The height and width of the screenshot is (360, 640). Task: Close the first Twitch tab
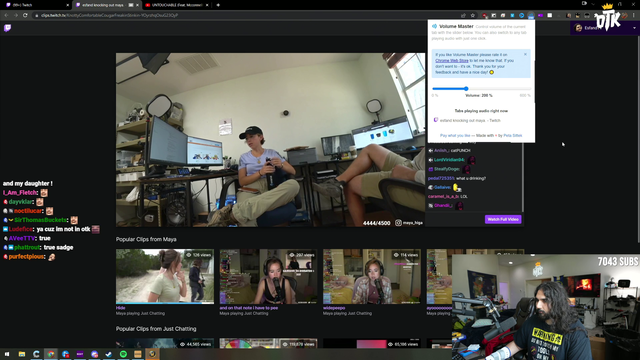67,5
